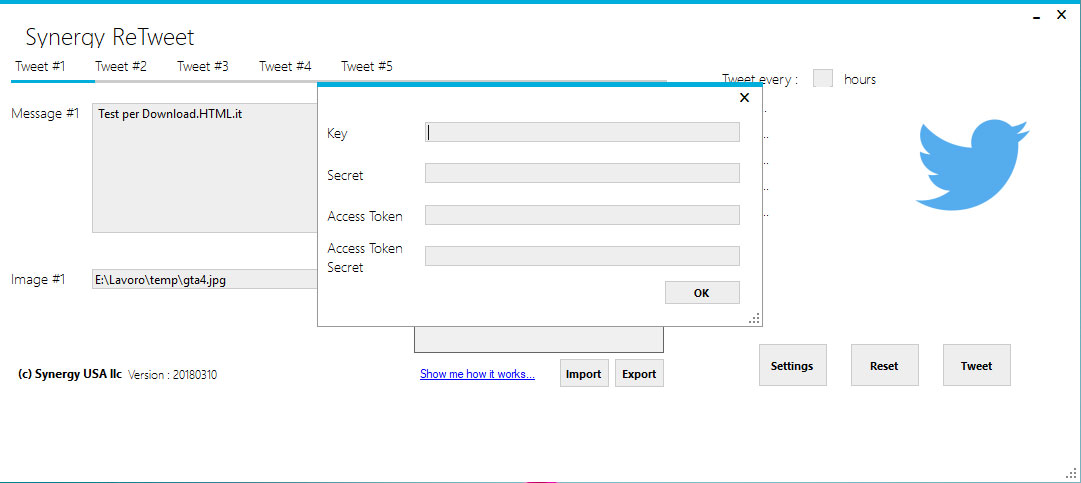The width and height of the screenshot is (1081, 483).
Task: Click the Message #1 text area
Action: coord(205,168)
